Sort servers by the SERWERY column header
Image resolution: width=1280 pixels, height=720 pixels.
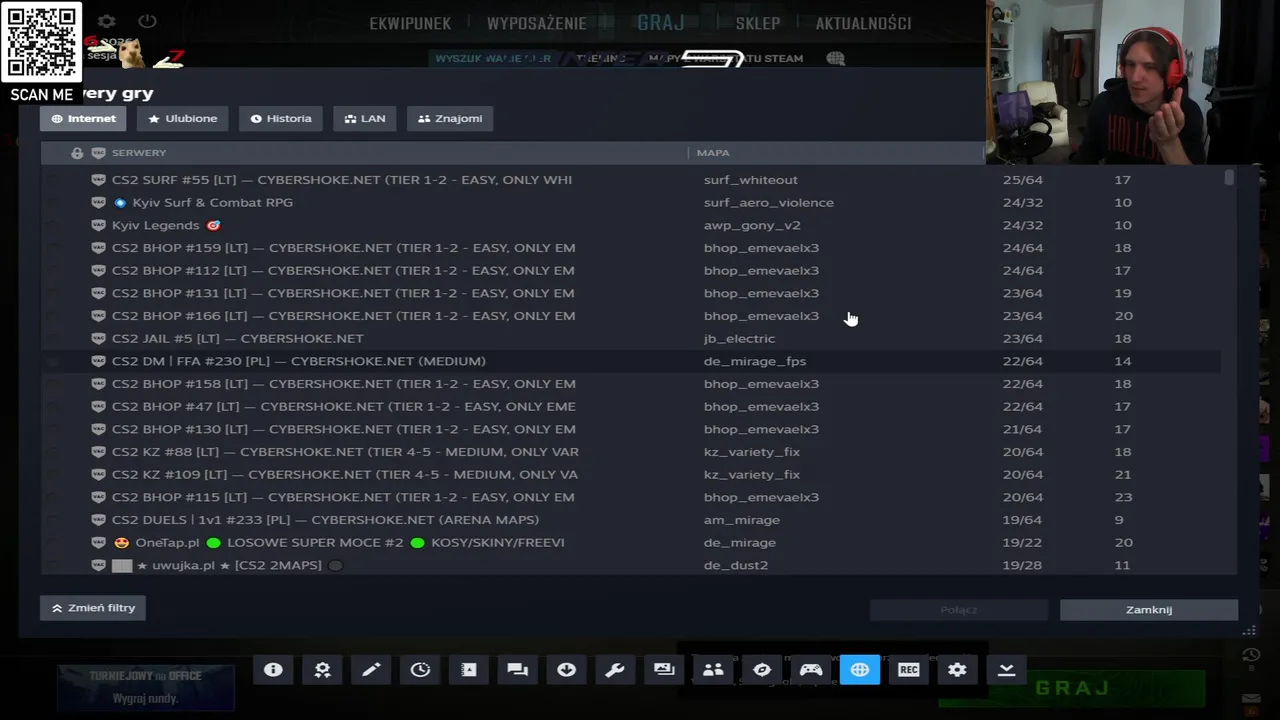click(x=139, y=153)
